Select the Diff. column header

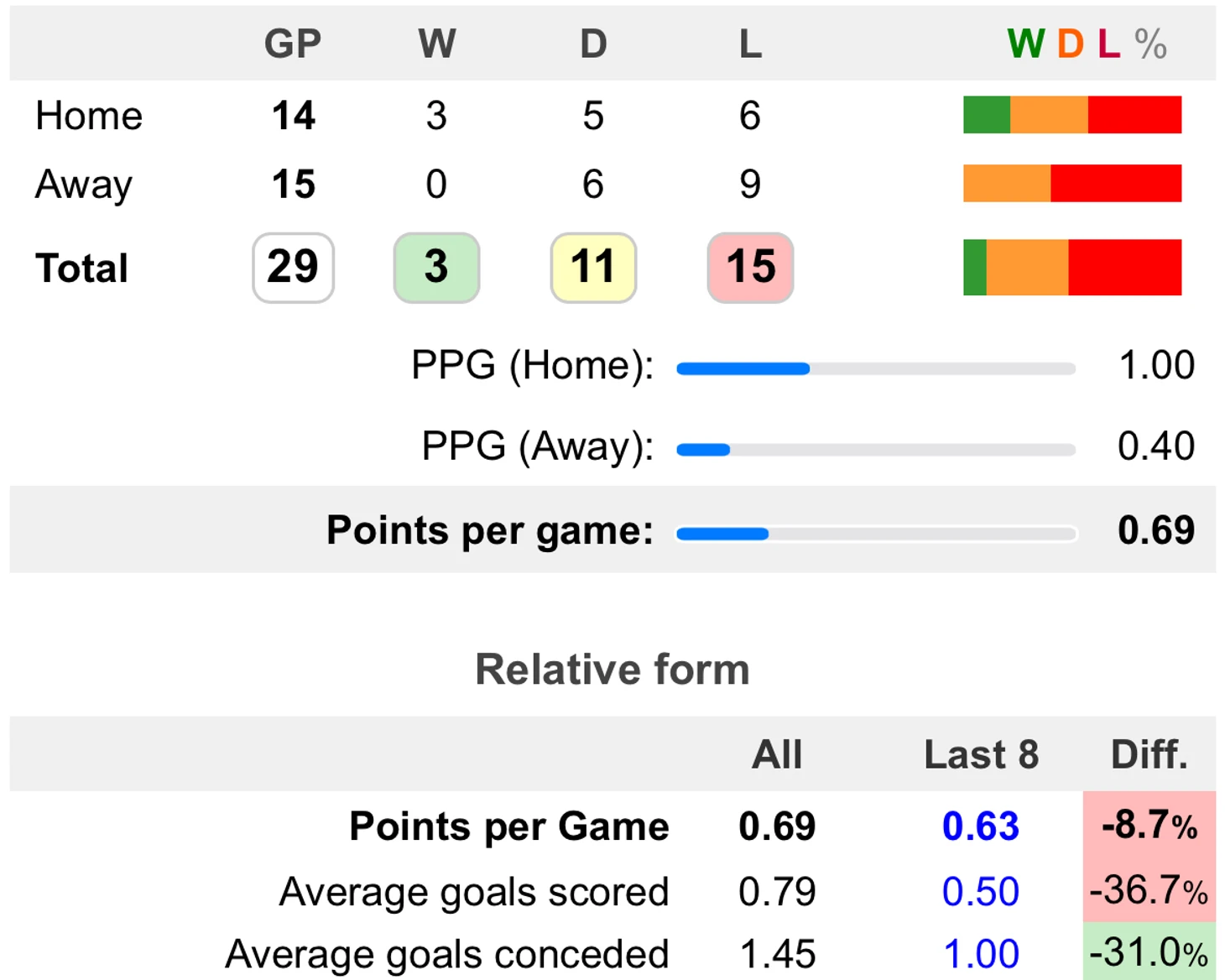tap(1149, 754)
